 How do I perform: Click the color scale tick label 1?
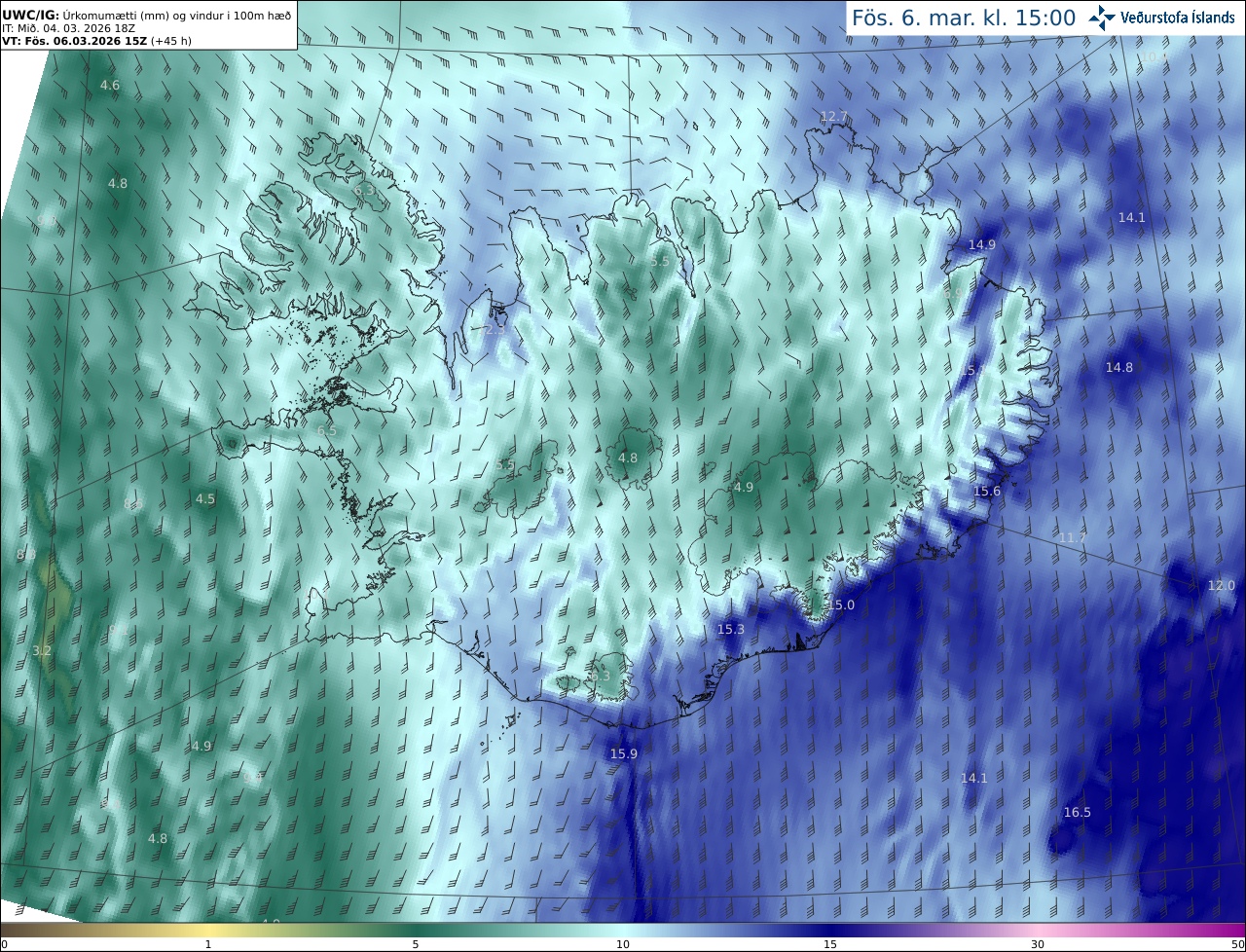[x=208, y=944]
